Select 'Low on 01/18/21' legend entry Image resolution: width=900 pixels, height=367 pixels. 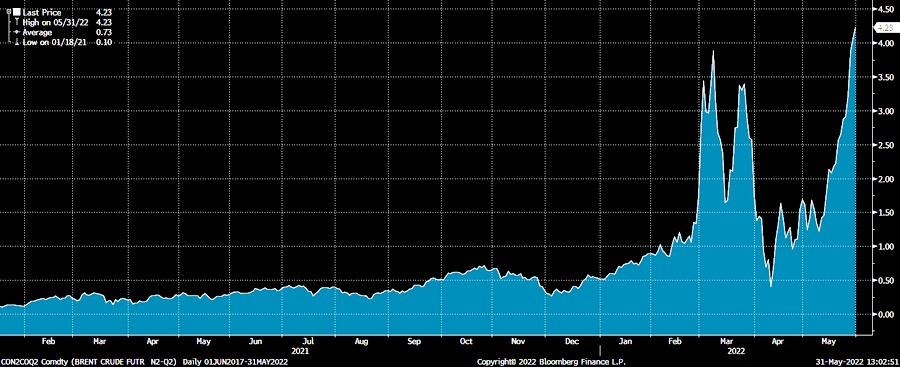pyautogui.click(x=54, y=43)
